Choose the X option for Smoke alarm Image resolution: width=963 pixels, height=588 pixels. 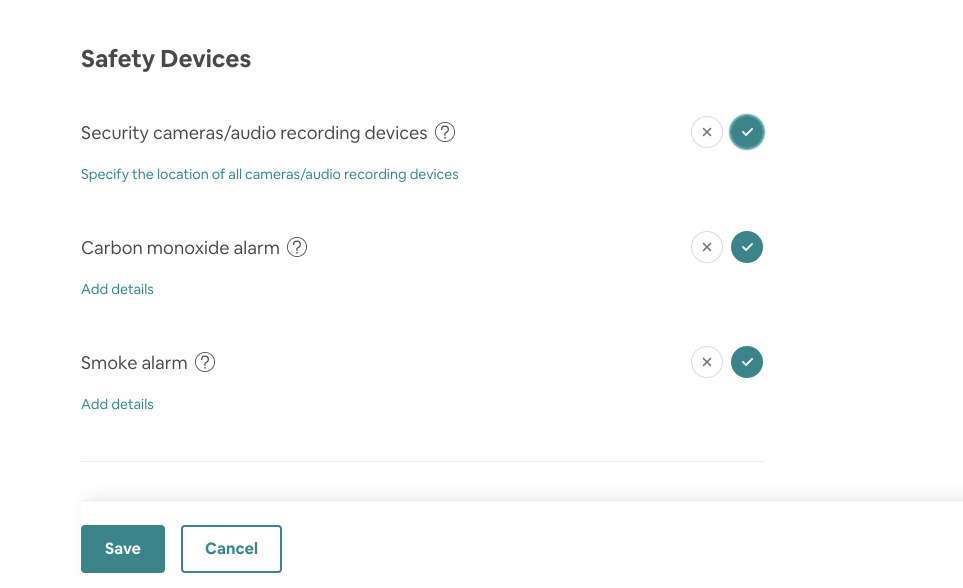tap(707, 362)
